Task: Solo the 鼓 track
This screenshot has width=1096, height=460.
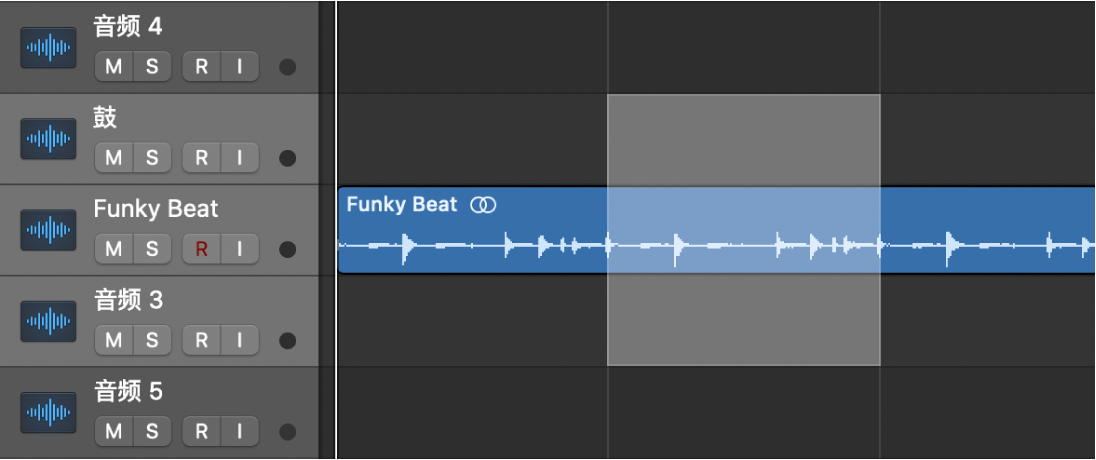Action: point(152,157)
